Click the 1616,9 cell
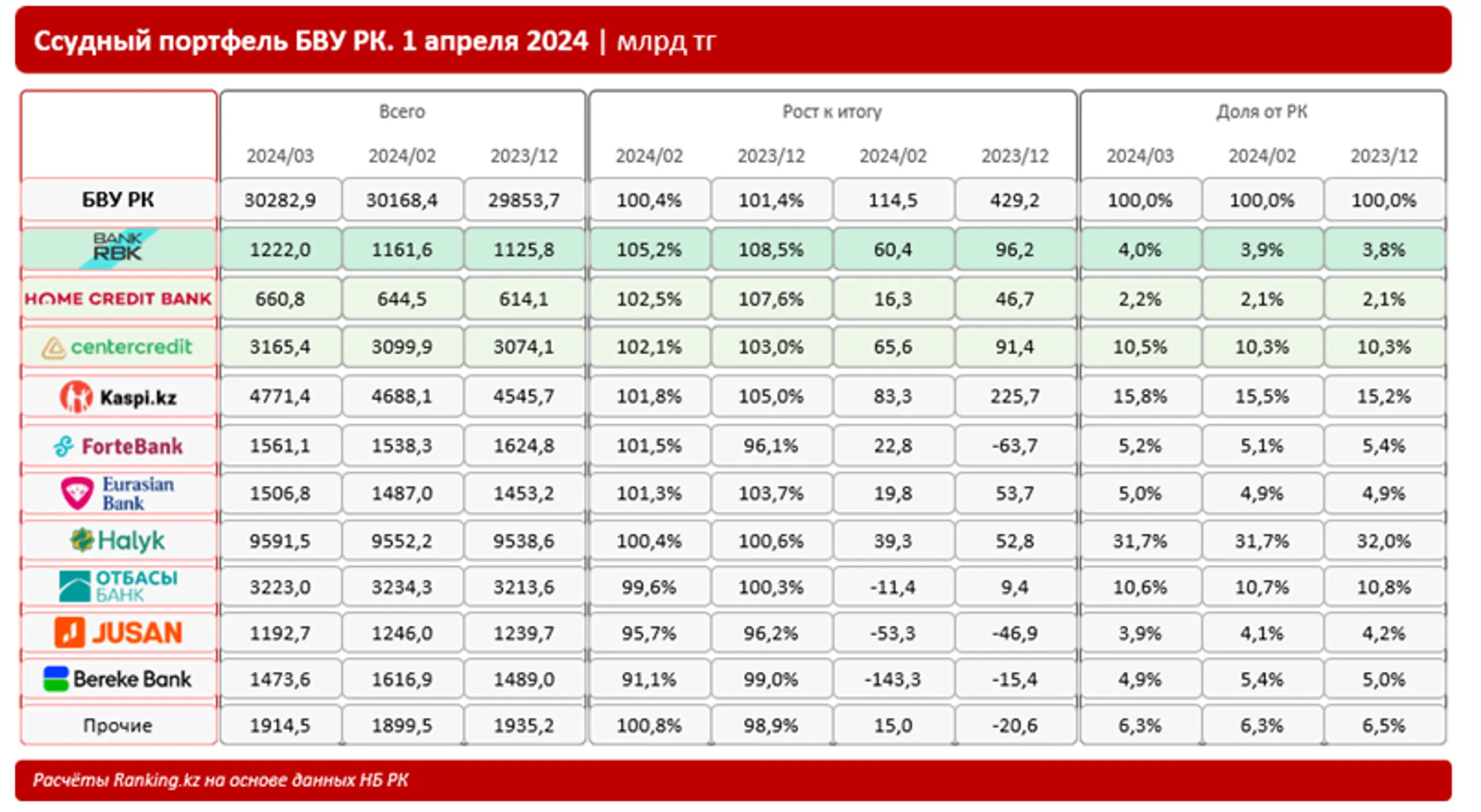Viewport: 1481px width, 812px height. 402,679
